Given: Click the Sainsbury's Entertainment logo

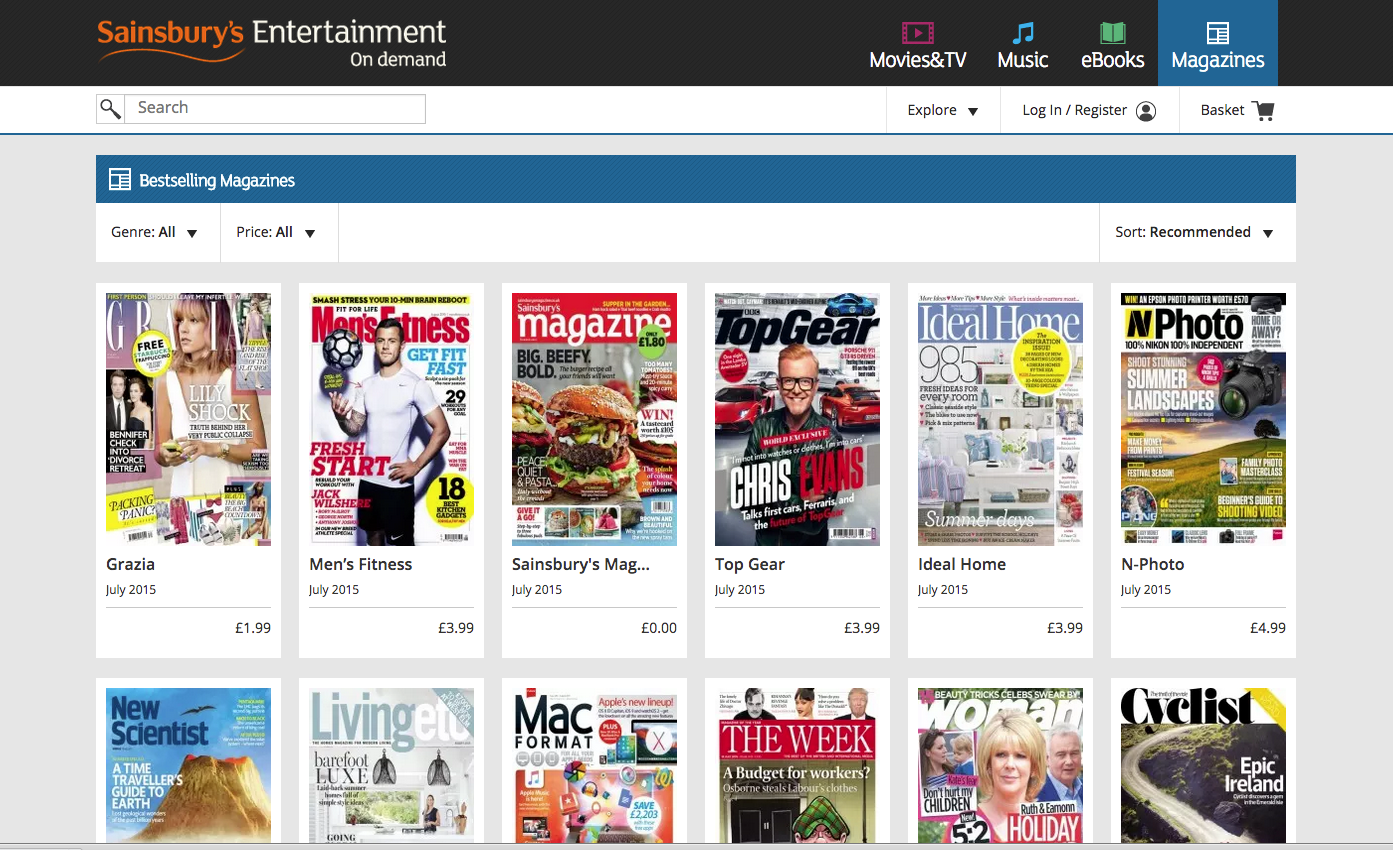Looking at the screenshot, I should pyautogui.click(x=272, y=43).
